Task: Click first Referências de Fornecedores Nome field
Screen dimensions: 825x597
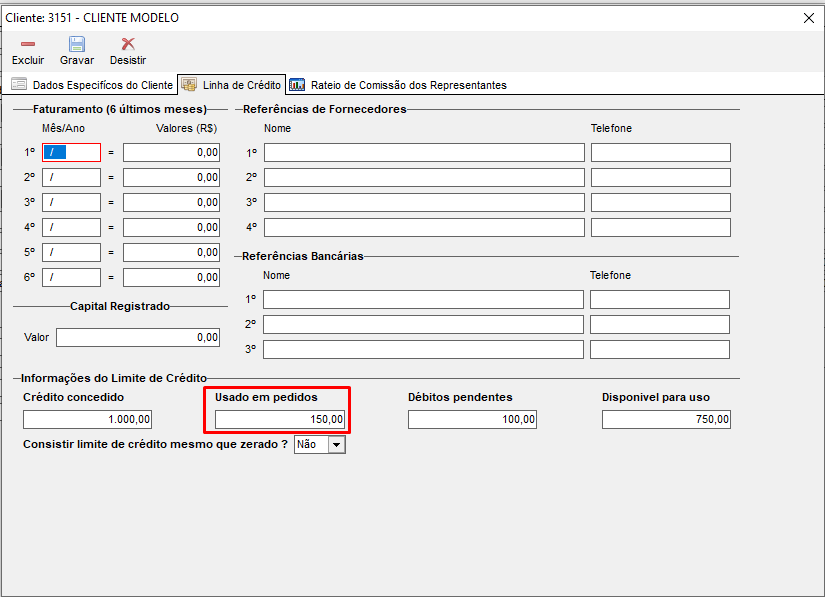Action: click(x=424, y=152)
